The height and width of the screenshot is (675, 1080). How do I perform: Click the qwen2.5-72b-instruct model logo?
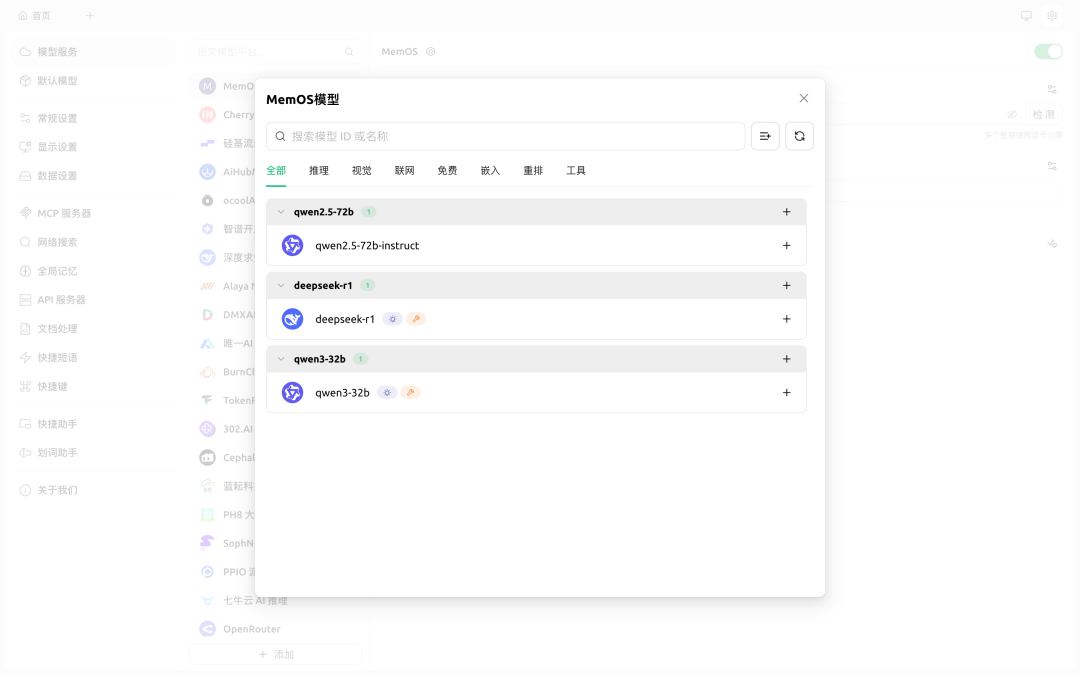point(293,246)
